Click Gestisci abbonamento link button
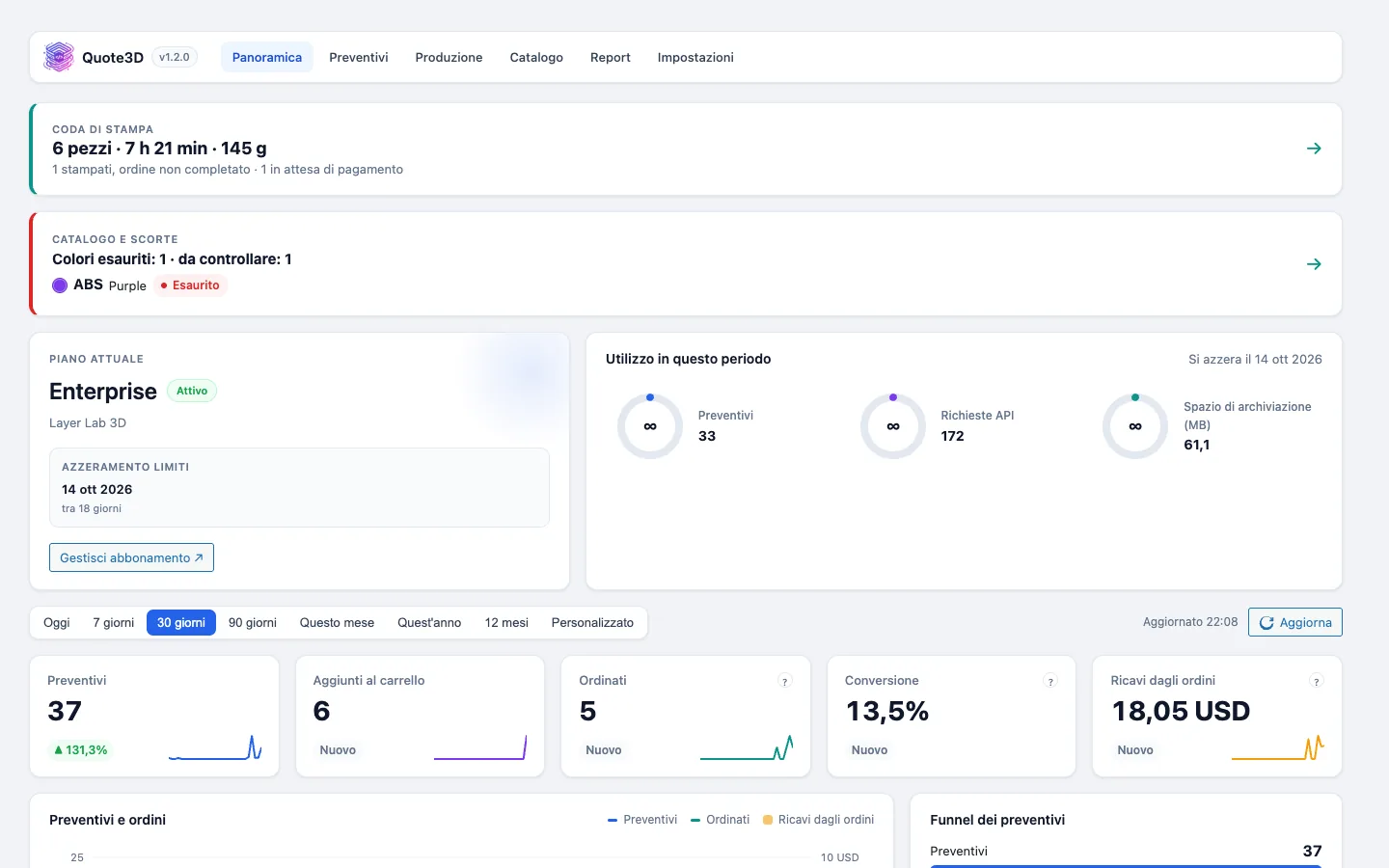1389x868 pixels. point(131,557)
